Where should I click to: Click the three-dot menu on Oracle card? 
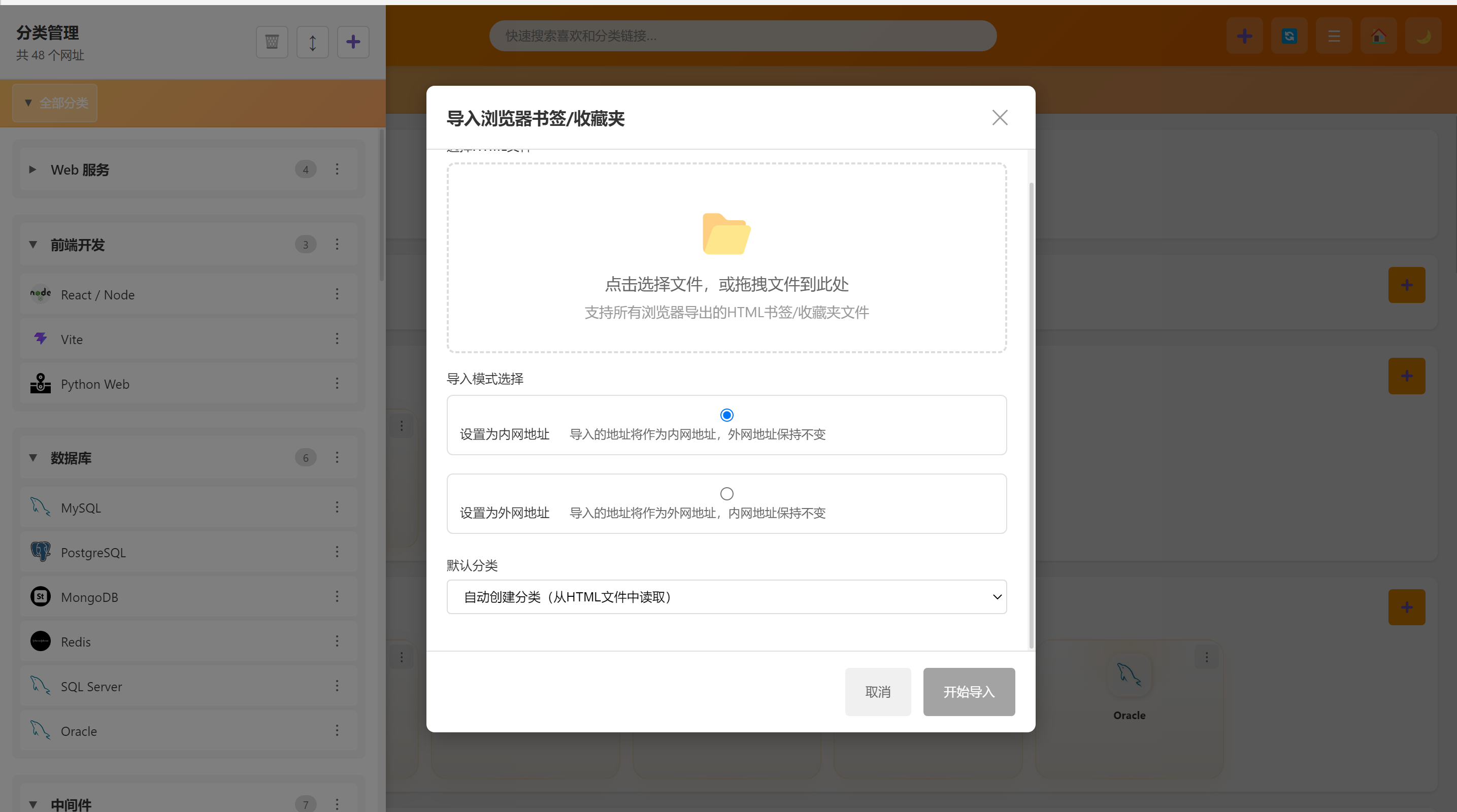1206,657
